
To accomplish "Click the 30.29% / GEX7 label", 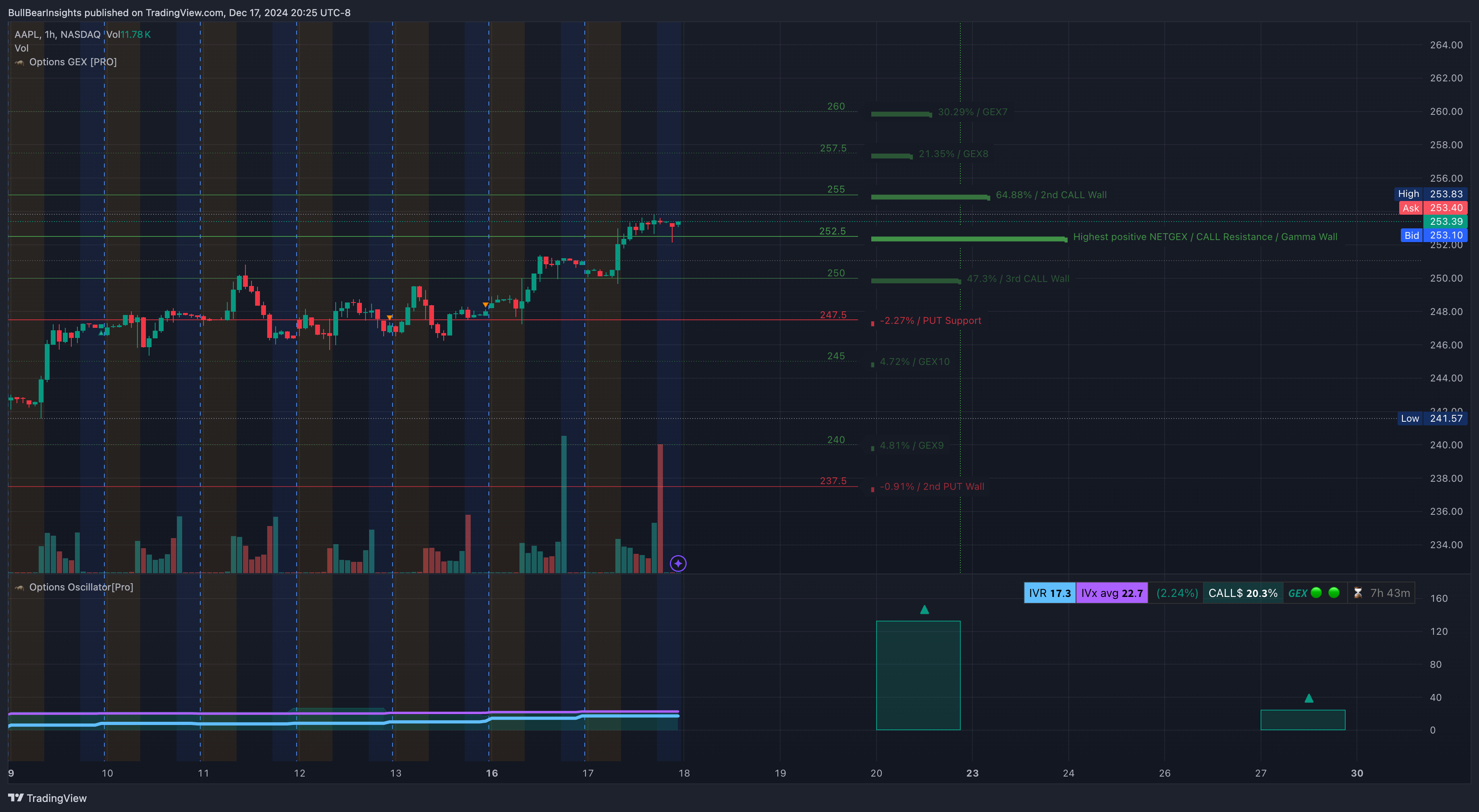I will tap(972, 112).
